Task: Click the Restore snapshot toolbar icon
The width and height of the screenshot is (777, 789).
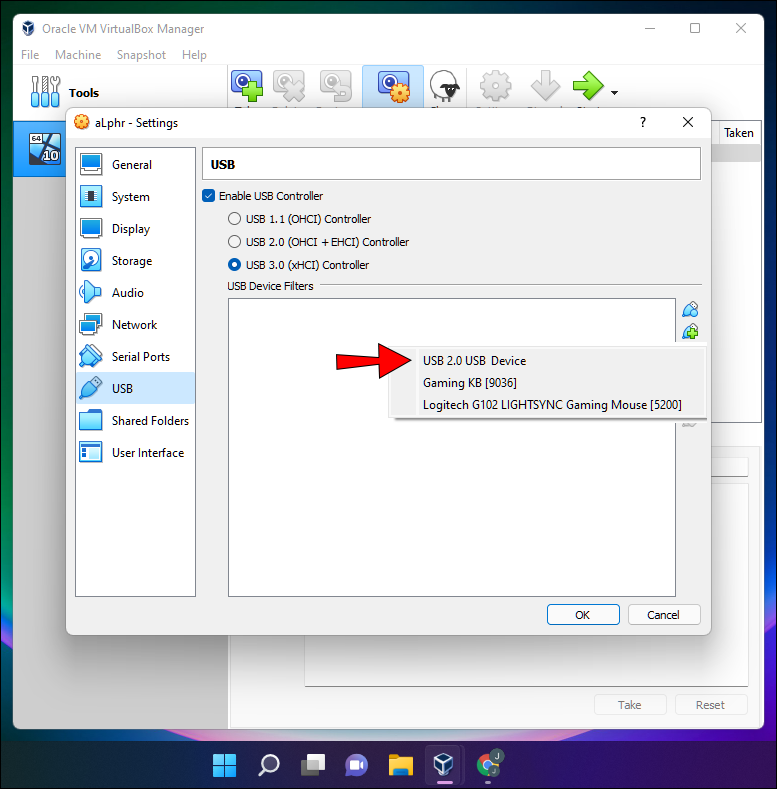Action: [336, 86]
